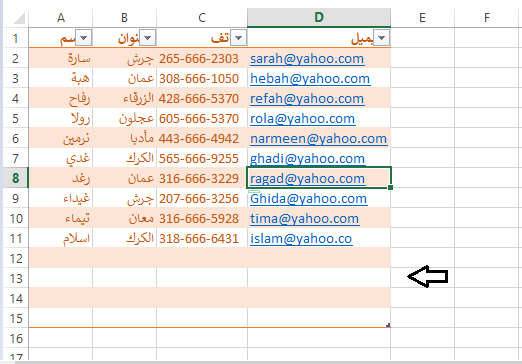Select name cell سارة
This screenshot has width=522, height=364.
pyautogui.click(x=61, y=59)
